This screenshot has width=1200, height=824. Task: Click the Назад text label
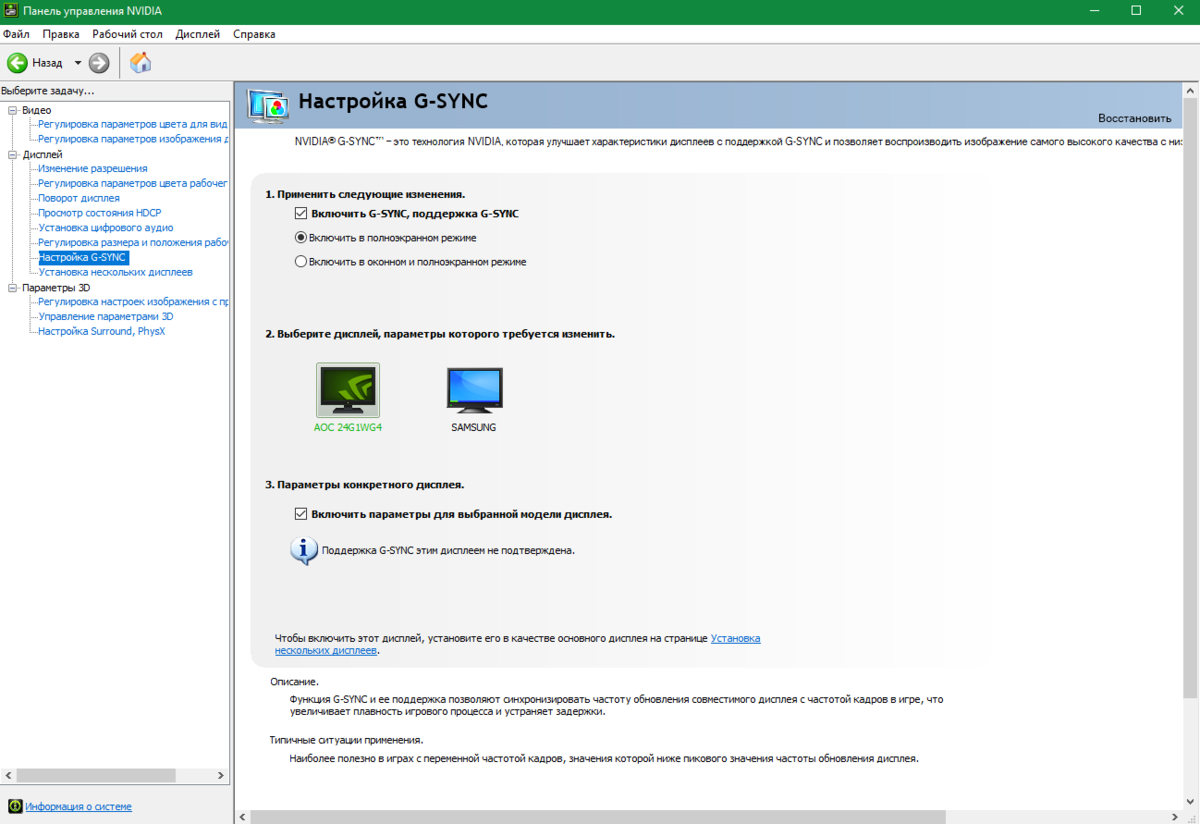47,63
